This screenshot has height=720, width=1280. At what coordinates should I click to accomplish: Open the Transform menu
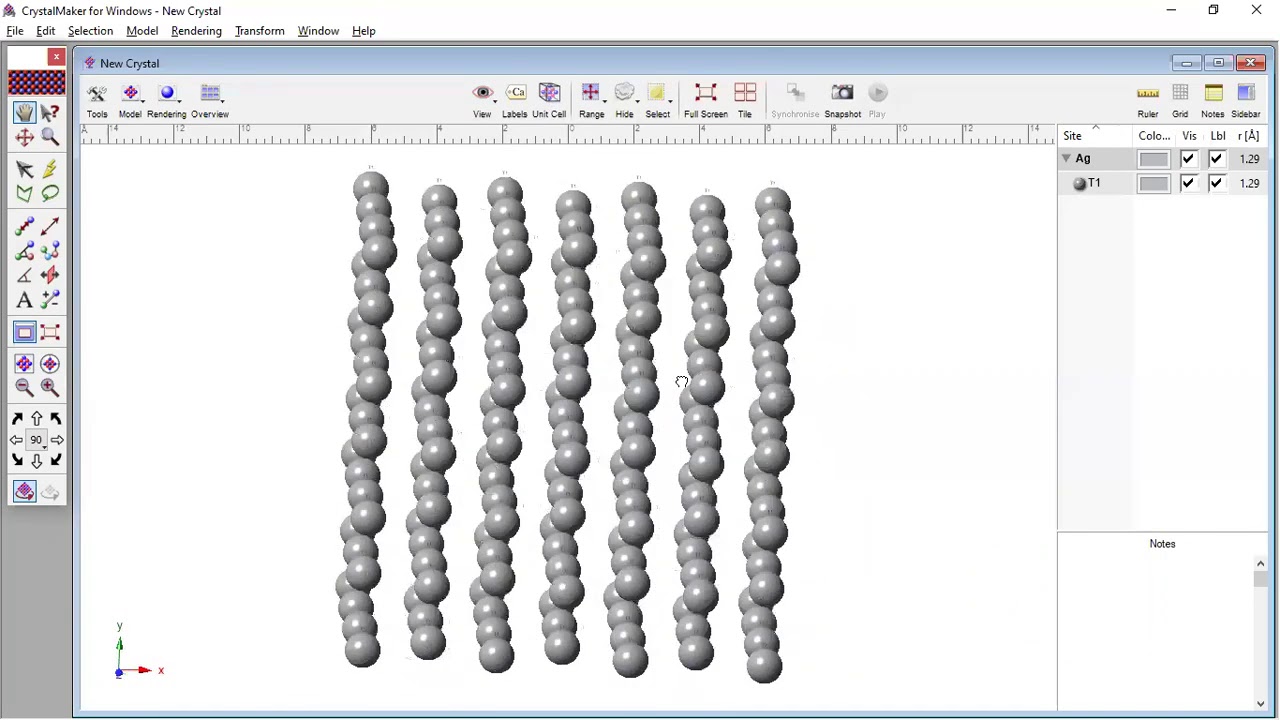[260, 31]
